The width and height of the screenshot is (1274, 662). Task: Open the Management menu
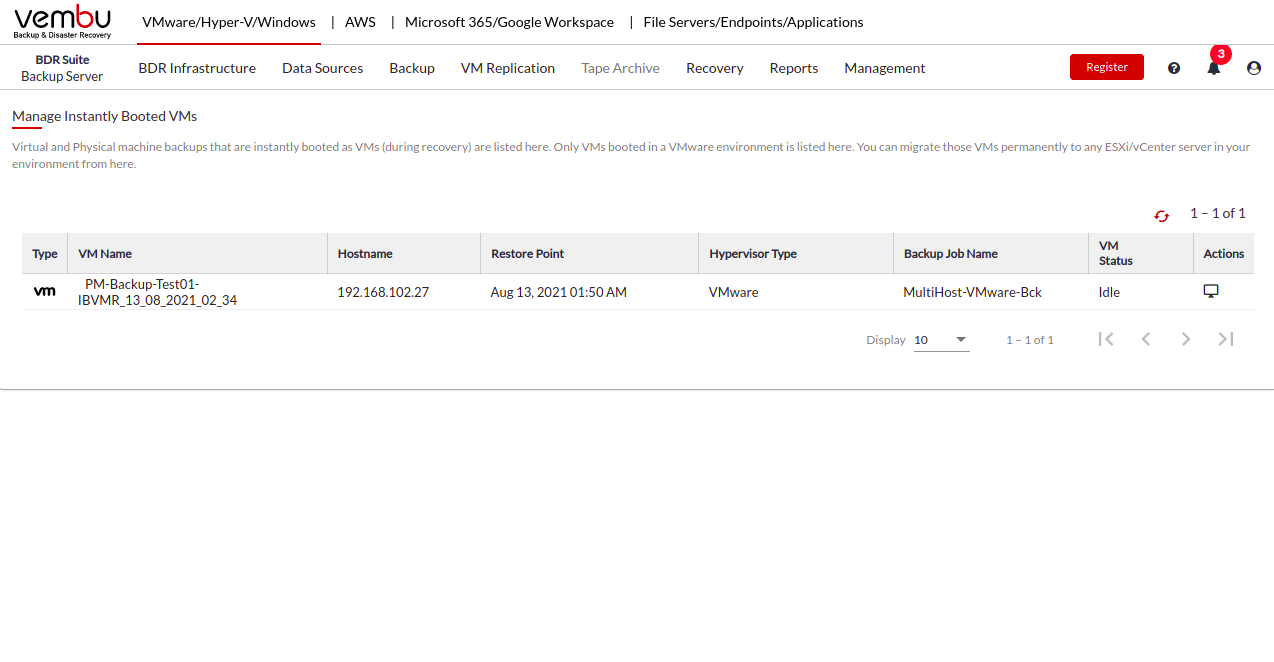point(885,68)
